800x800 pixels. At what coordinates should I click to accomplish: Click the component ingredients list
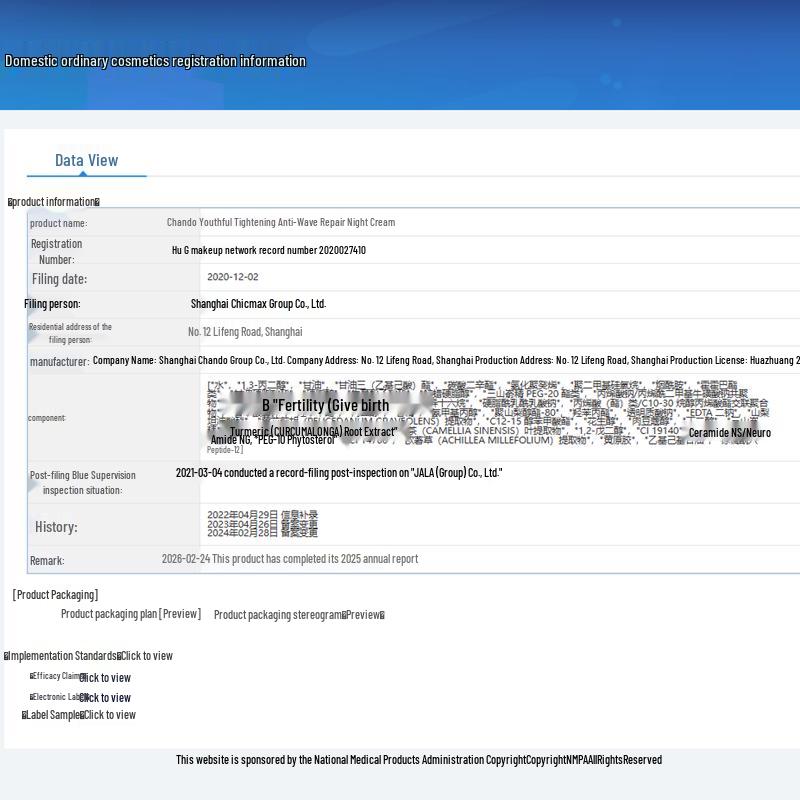click(x=489, y=417)
